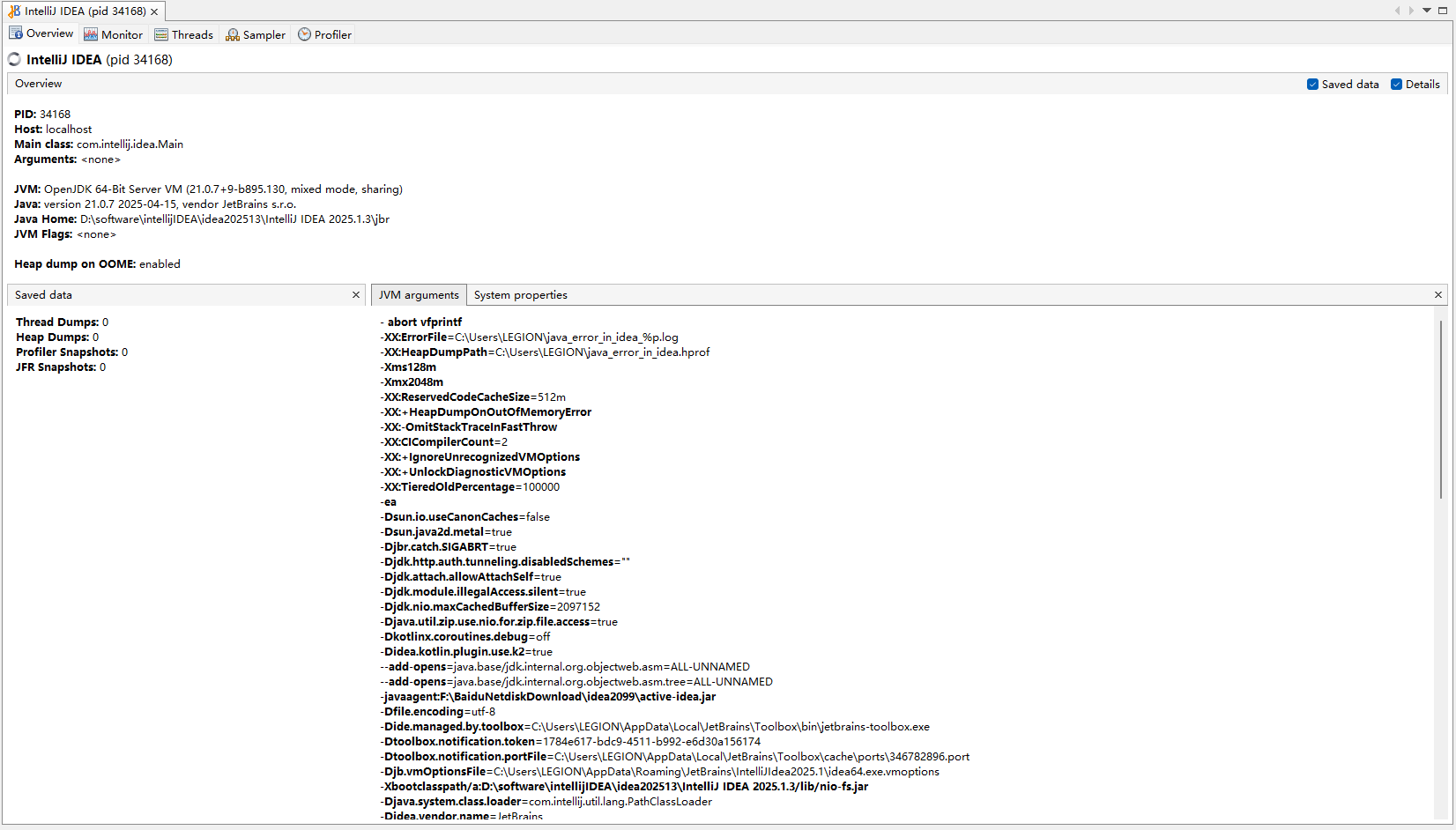Maximize the window pane icon
The height and width of the screenshot is (830, 1456).
[x=1443, y=11]
